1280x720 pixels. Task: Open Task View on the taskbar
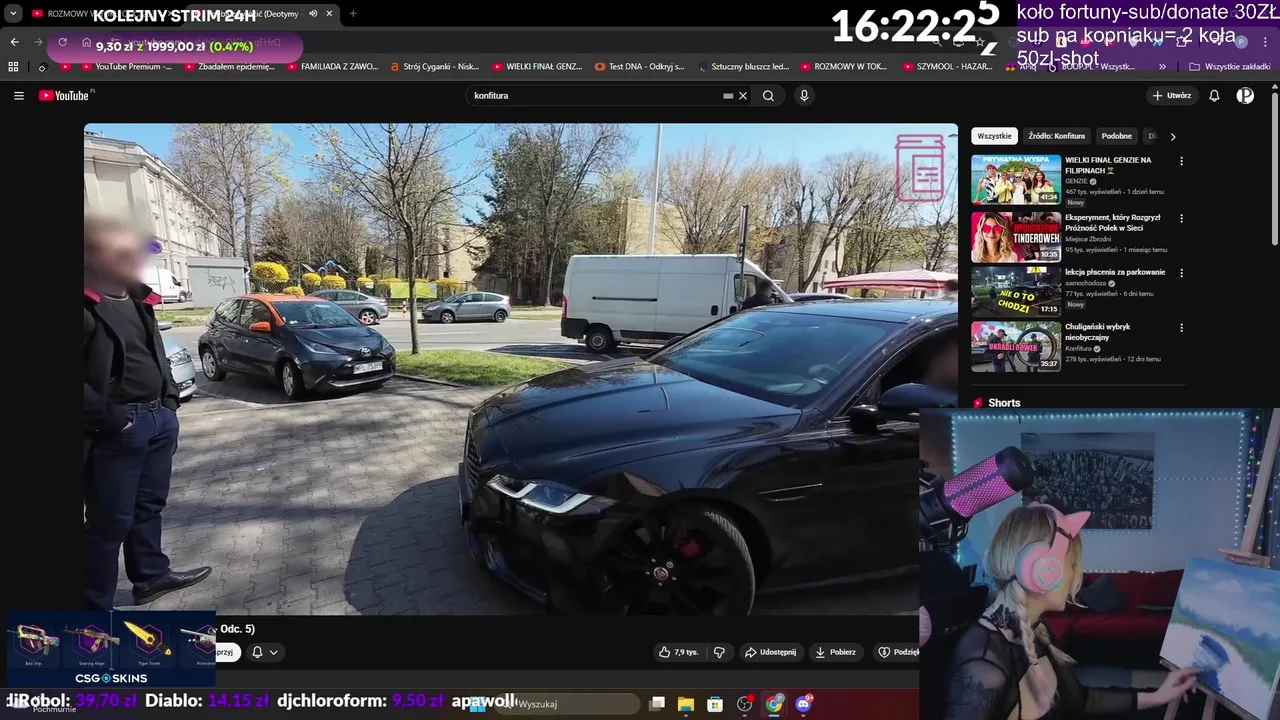[657, 704]
